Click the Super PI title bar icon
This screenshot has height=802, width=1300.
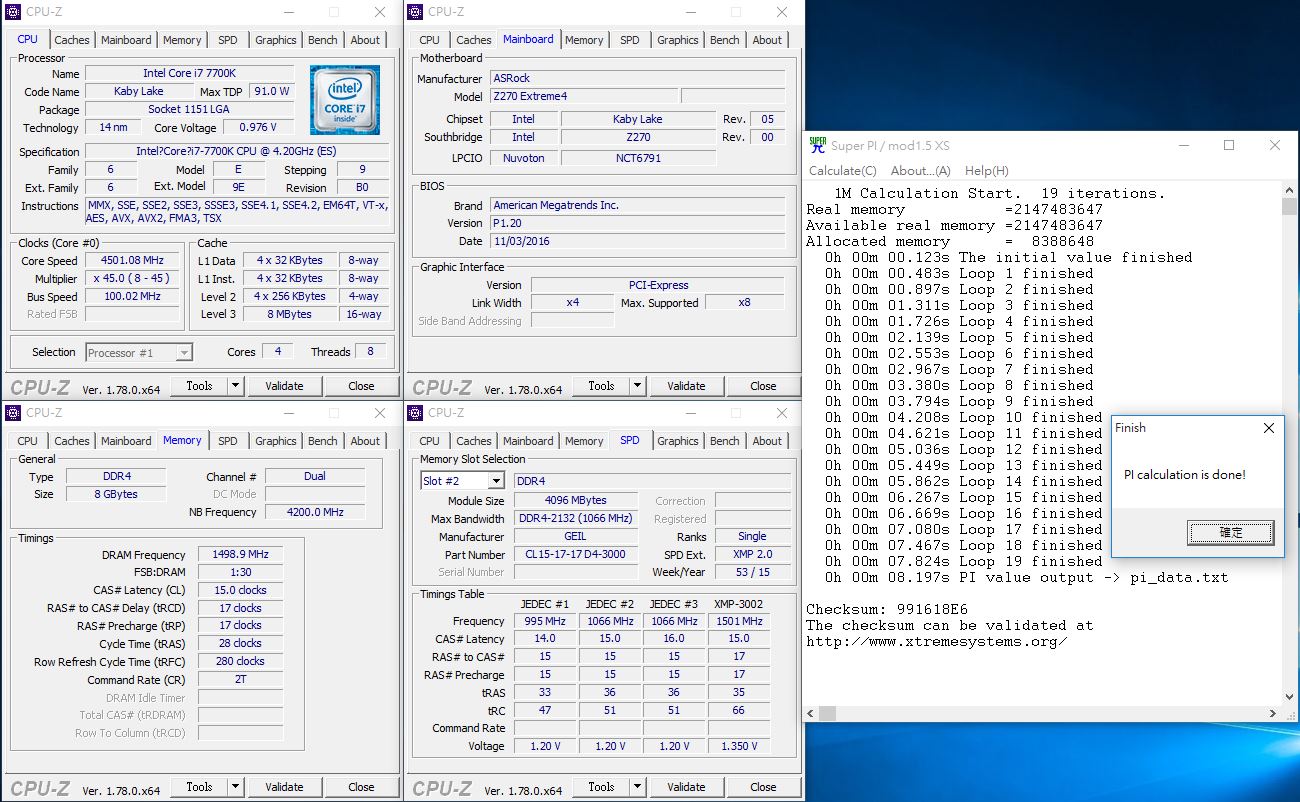coord(818,145)
